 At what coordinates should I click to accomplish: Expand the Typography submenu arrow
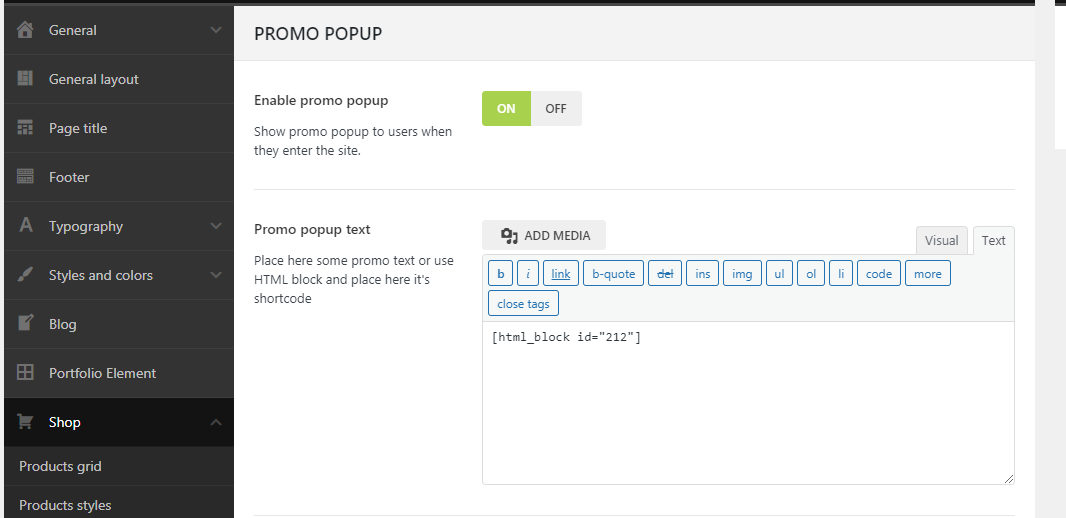pyautogui.click(x=216, y=226)
